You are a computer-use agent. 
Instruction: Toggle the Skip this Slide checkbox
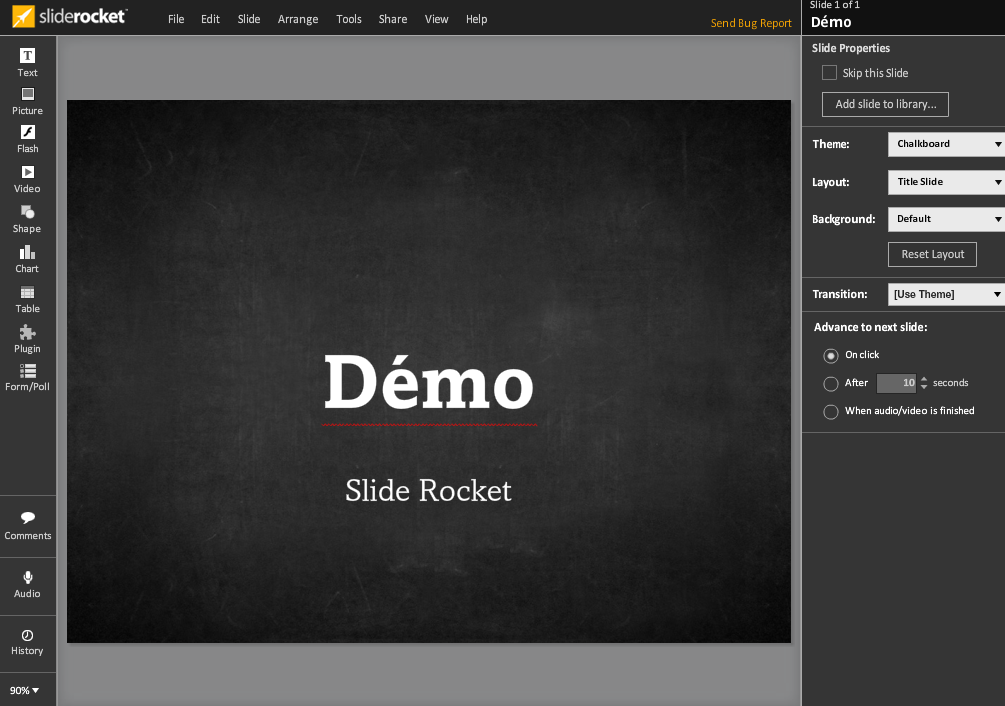829,73
